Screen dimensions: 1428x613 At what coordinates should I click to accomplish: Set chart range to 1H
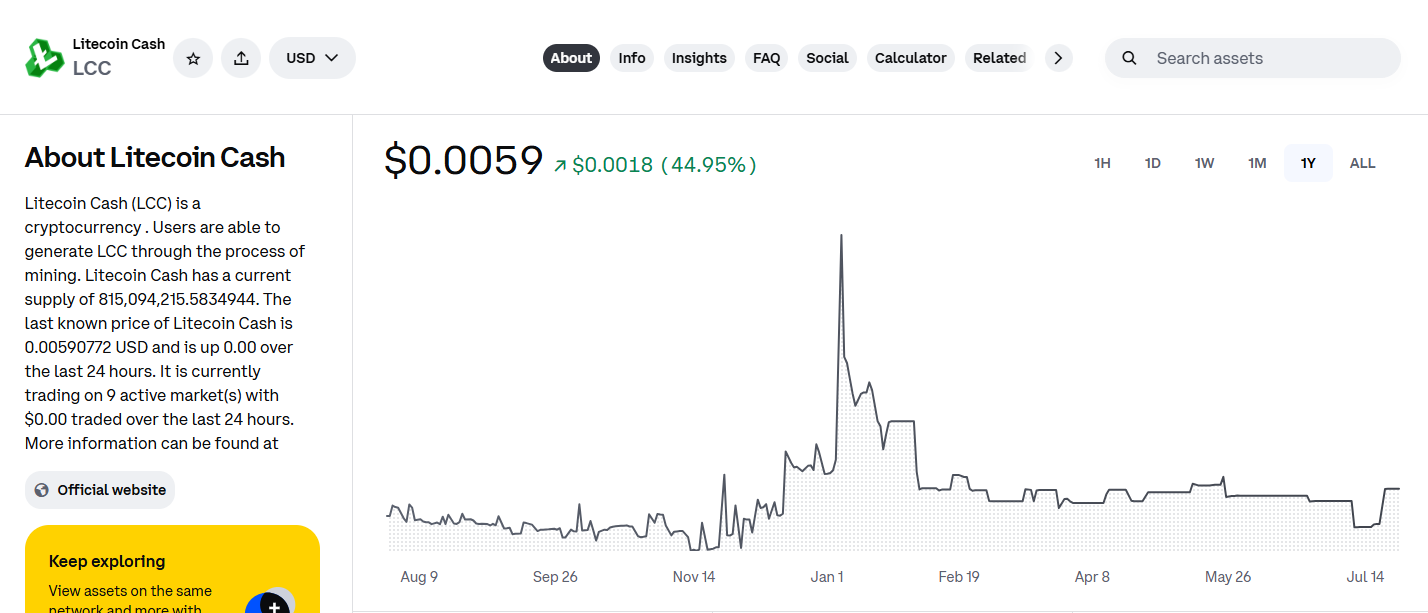1102,163
